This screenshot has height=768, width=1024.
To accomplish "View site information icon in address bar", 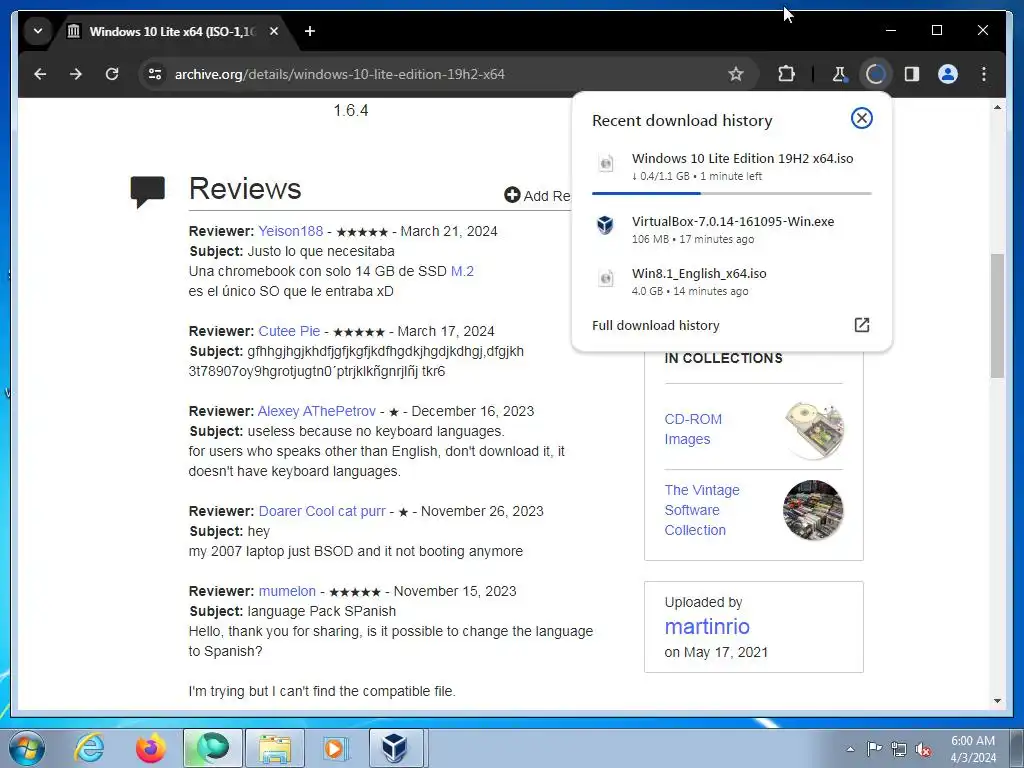I will [x=155, y=74].
